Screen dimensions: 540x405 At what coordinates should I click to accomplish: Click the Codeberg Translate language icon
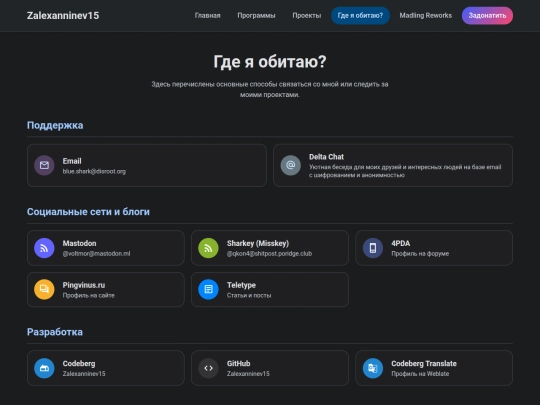click(373, 368)
